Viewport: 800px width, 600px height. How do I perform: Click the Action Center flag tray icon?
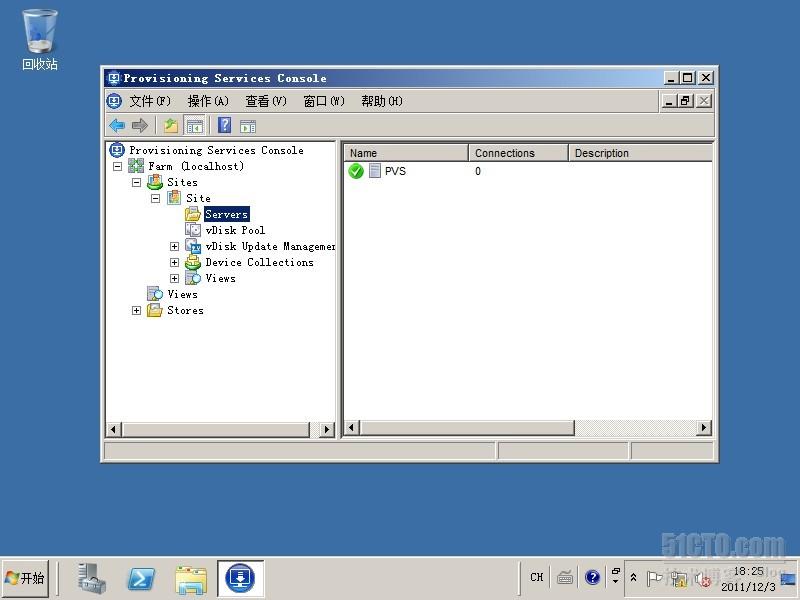point(654,579)
